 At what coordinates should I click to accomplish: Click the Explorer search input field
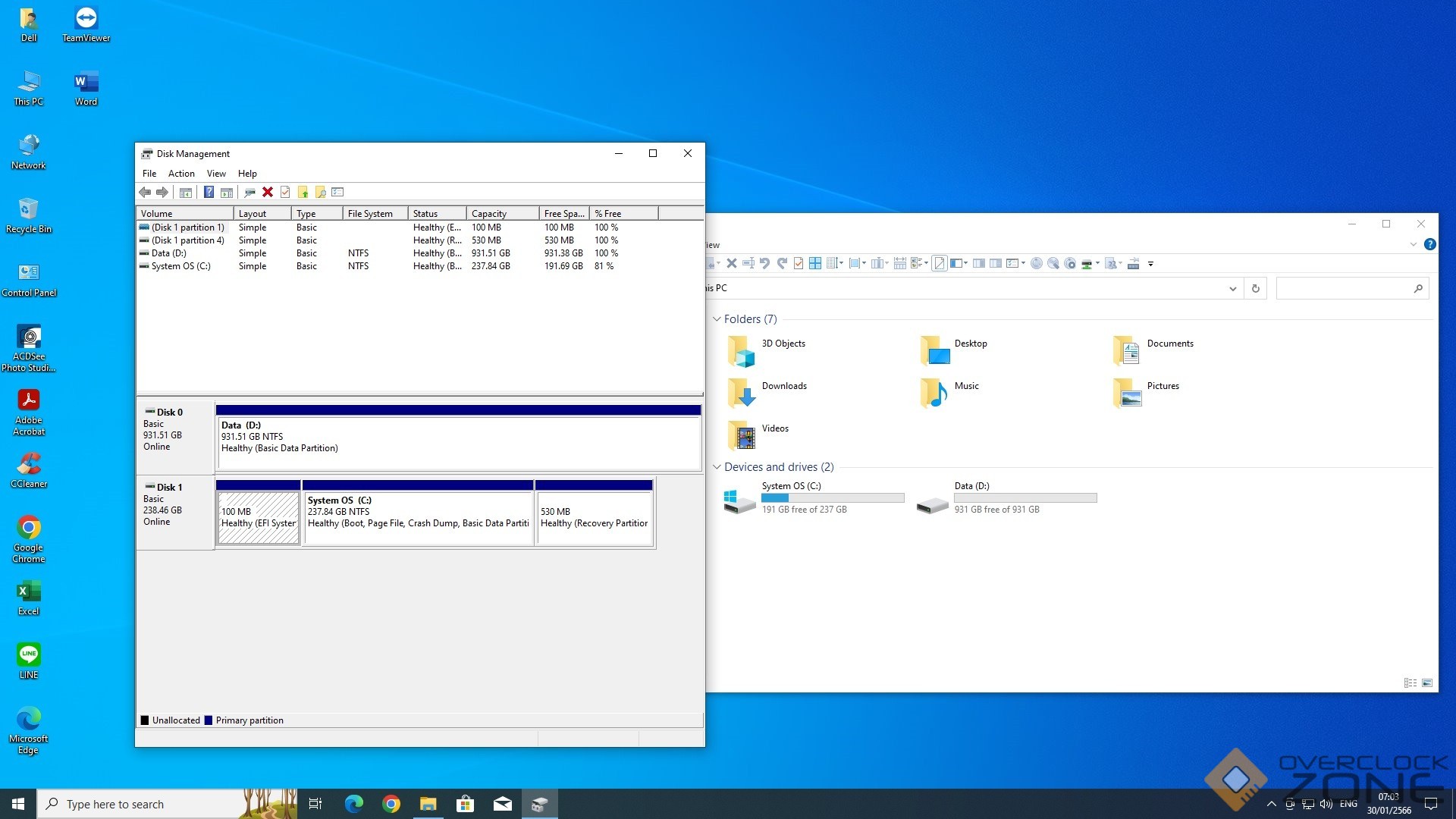(x=1344, y=288)
